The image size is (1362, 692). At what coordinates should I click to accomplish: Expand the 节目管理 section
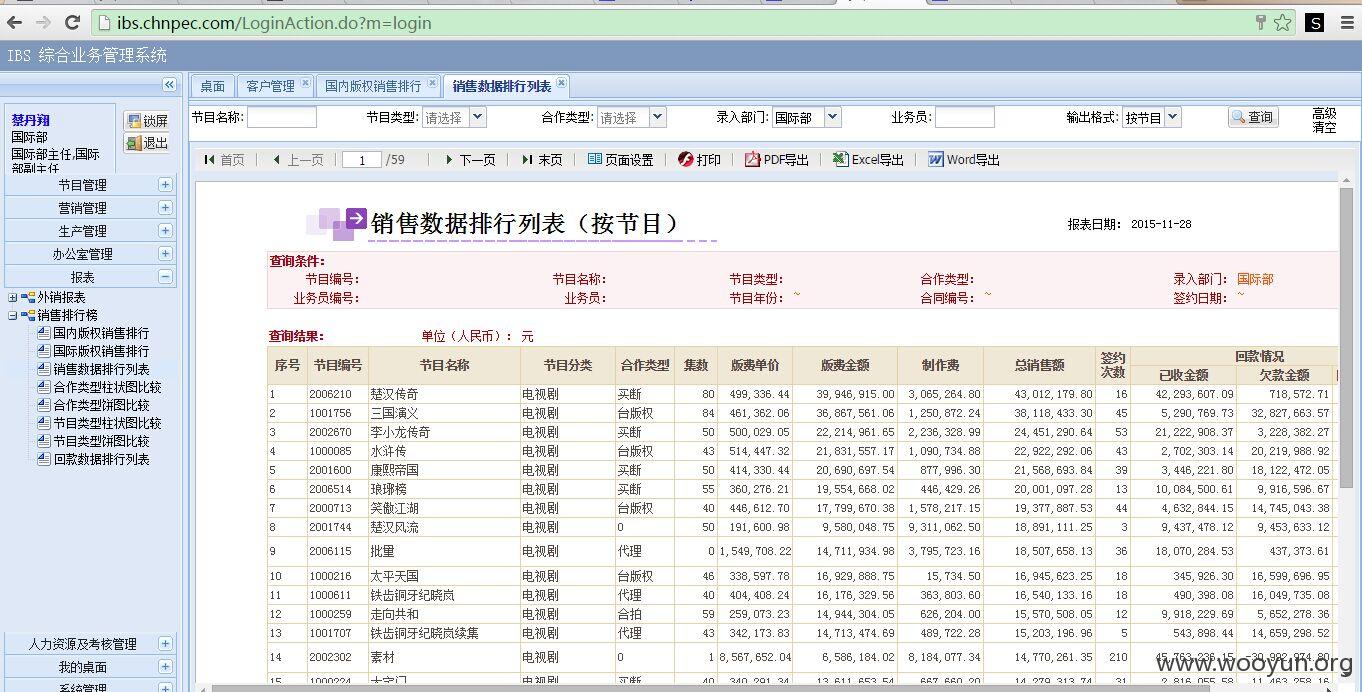coord(165,185)
